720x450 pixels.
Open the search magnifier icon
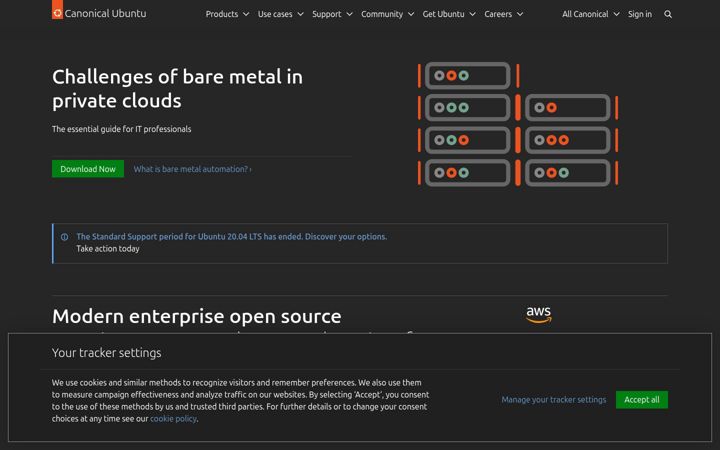pyautogui.click(x=668, y=14)
